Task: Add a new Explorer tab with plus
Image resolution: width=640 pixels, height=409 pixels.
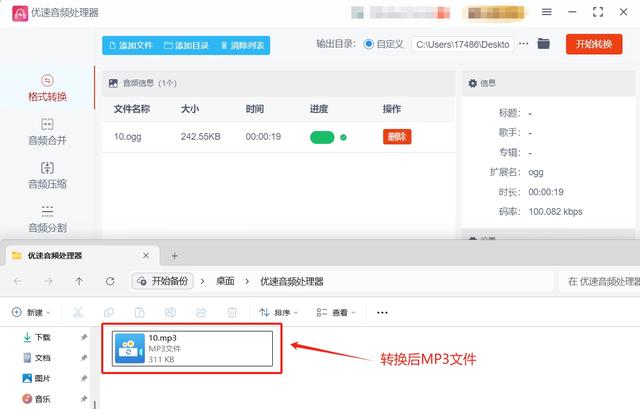Action: 174,256
